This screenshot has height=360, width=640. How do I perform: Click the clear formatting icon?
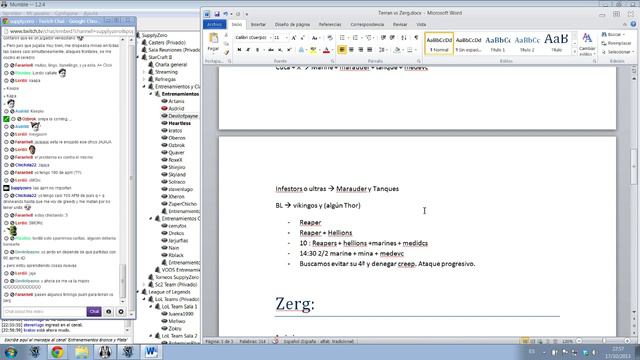[330, 38]
